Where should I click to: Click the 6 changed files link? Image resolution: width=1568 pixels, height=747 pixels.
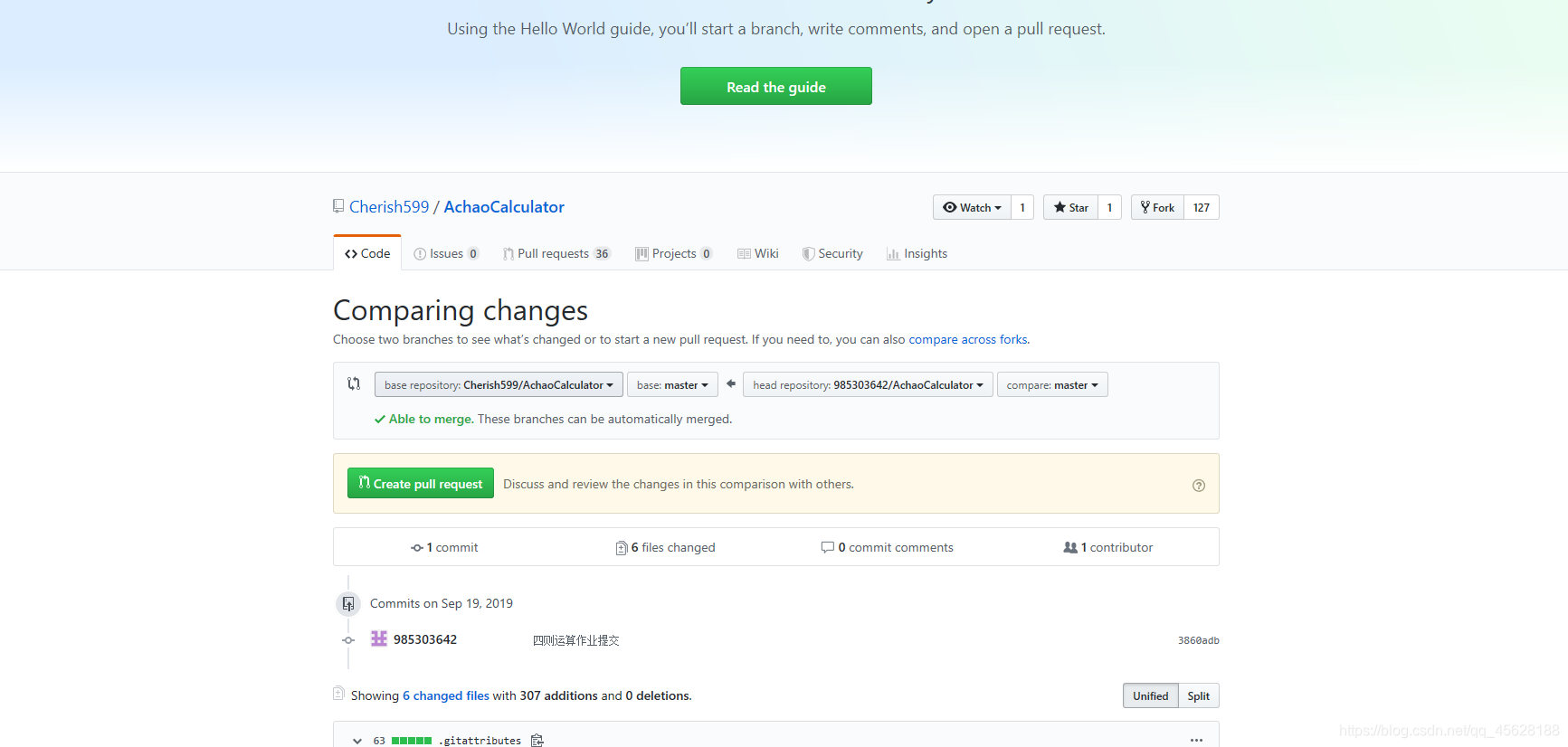pos(446,695)
